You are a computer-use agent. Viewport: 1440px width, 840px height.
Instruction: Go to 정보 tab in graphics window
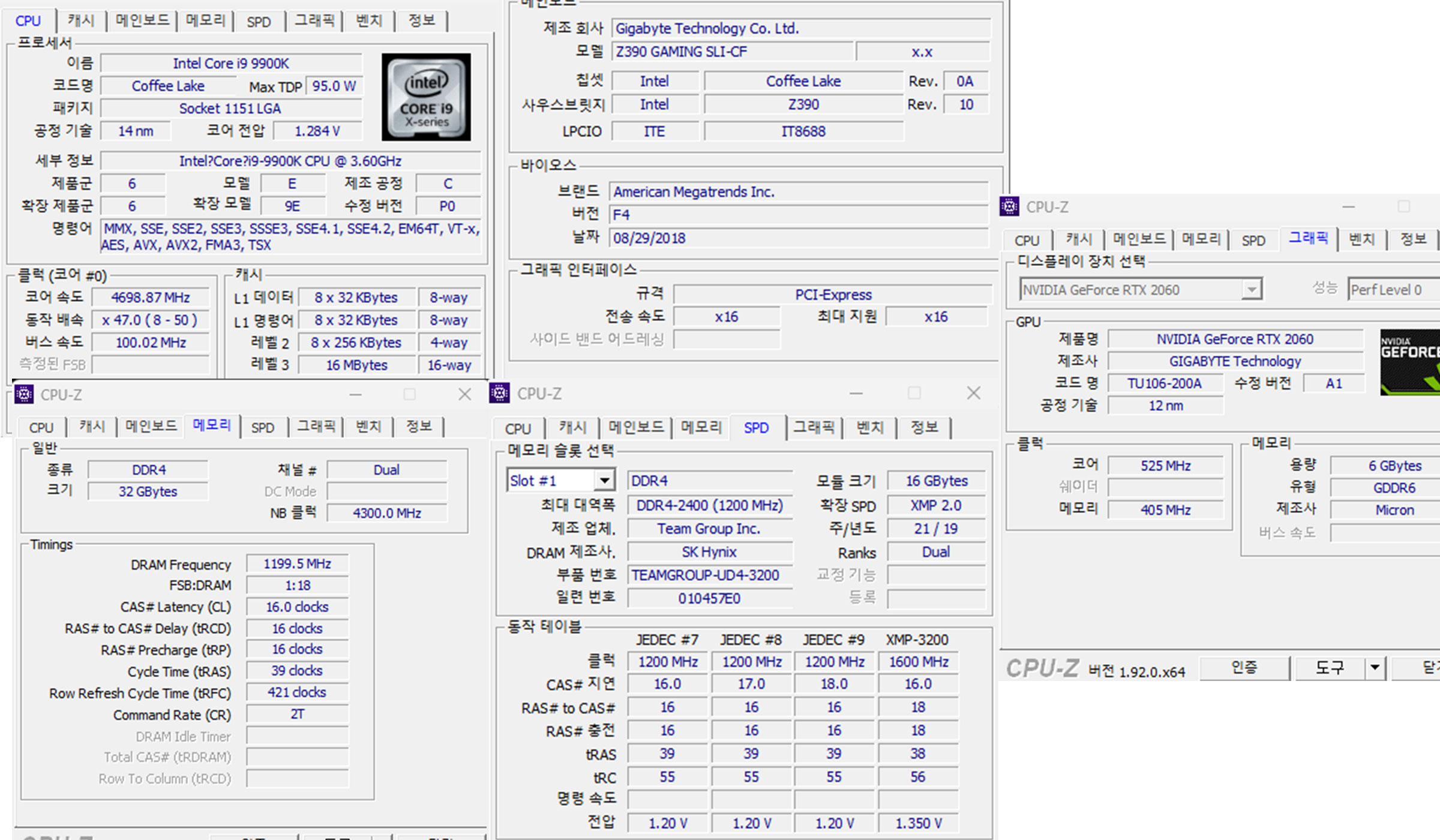click(1413, 239)
